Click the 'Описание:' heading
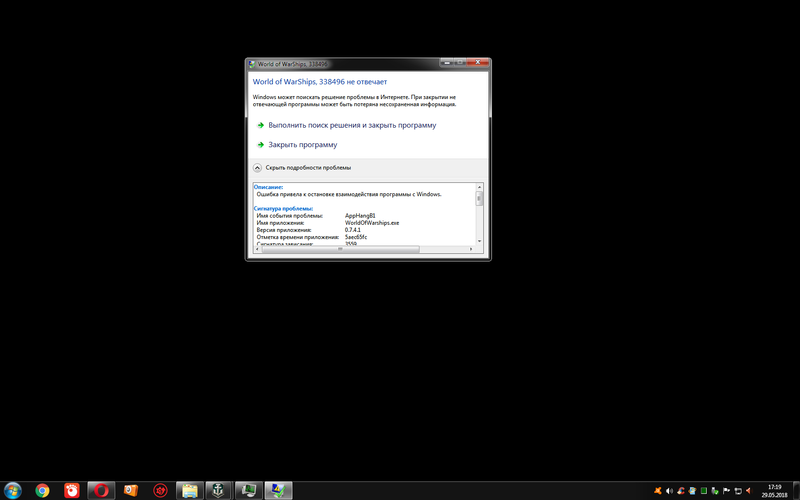Image resolution: width=800 pixels, height=500 pixels. (268, 187)
